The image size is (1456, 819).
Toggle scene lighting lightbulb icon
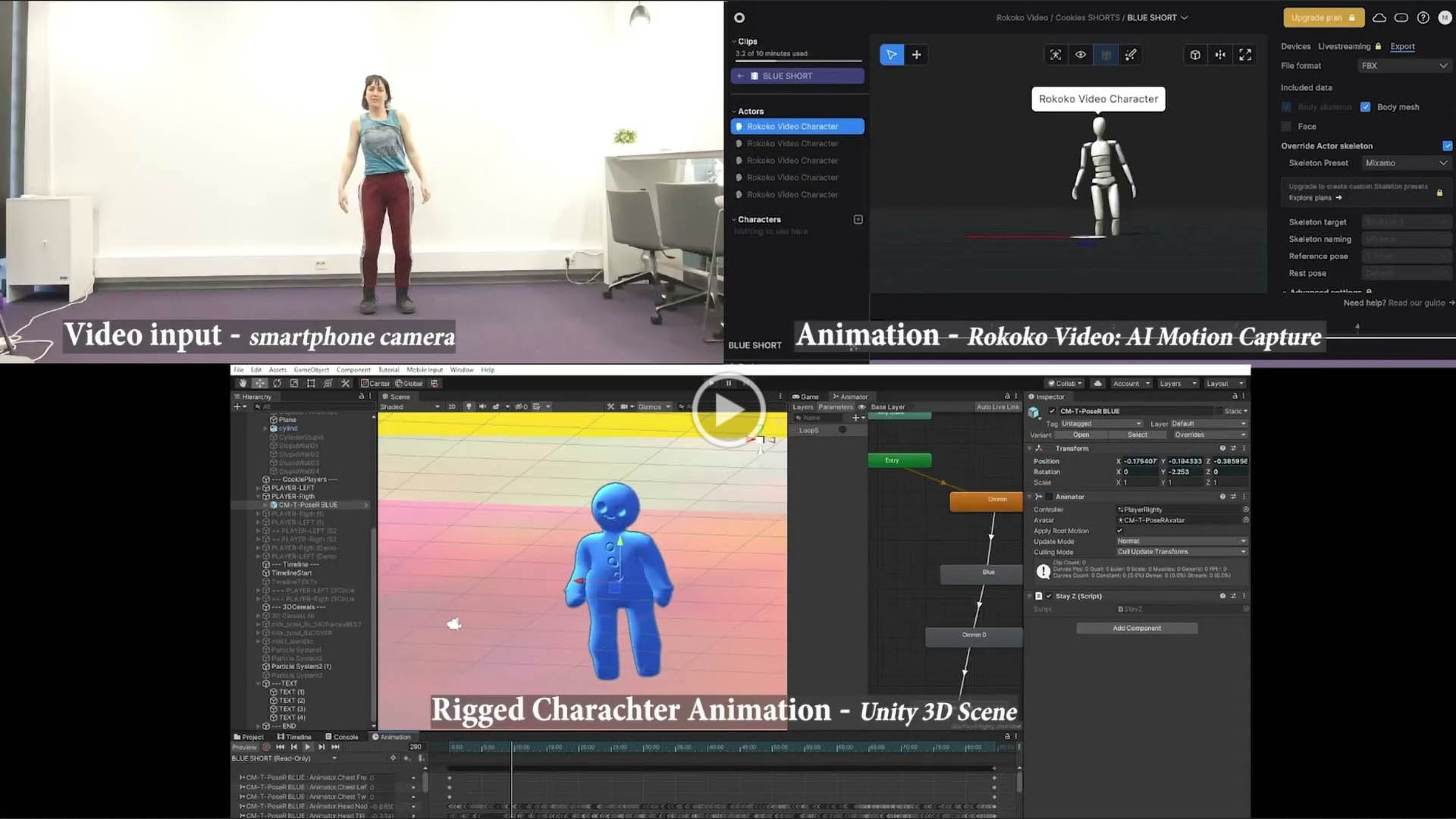pos(469,407)
